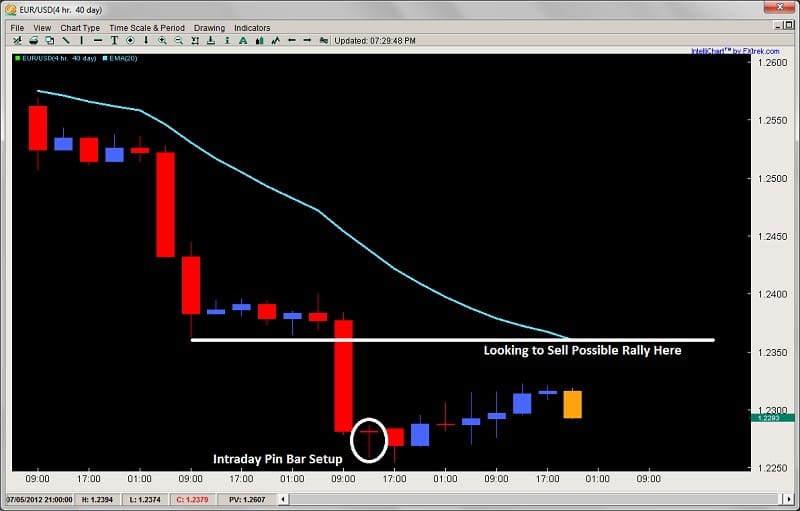Click the Updated: 07:29:48 PM text
The image size is (800, 511).
point(375,41)
